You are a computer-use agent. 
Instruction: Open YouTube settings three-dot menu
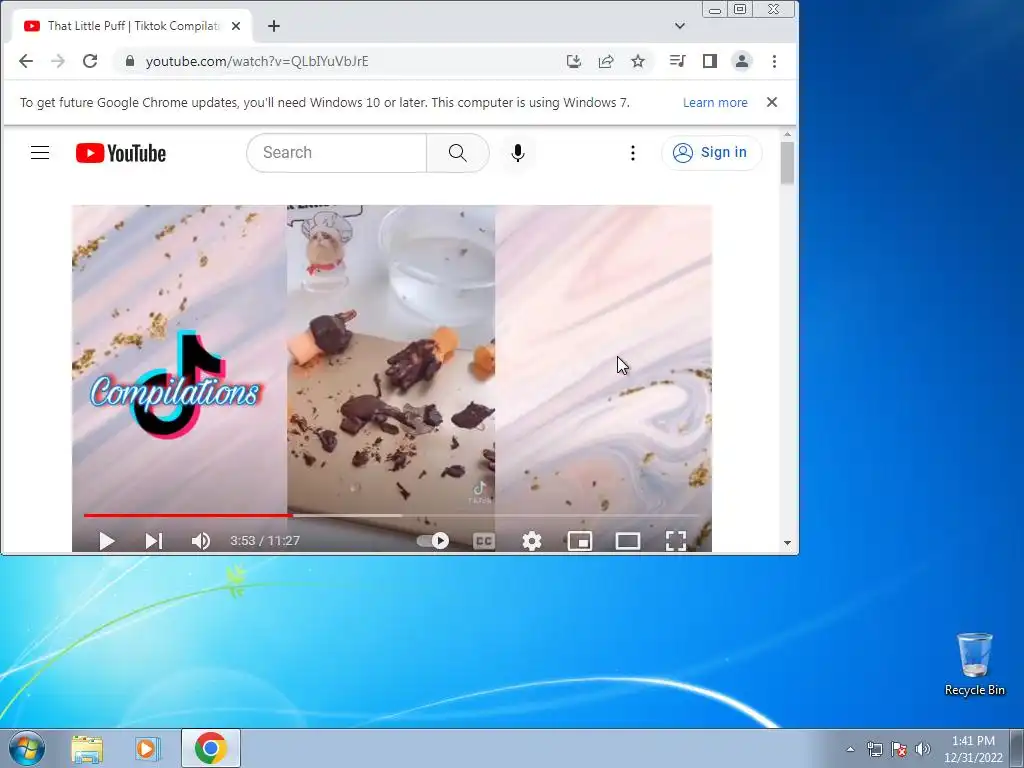tap(632, 153)
